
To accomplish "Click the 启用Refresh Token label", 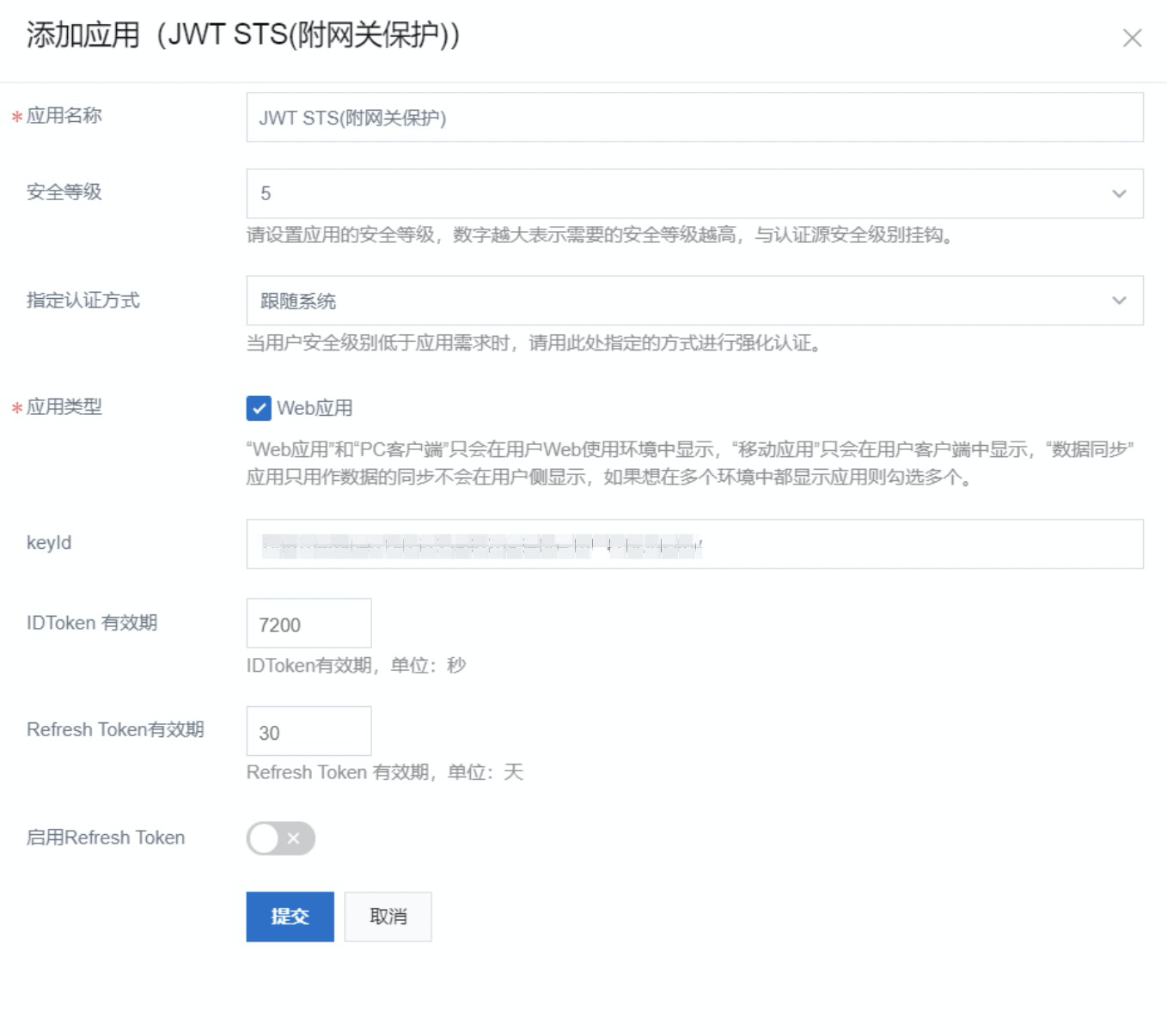I will point(106,838).
